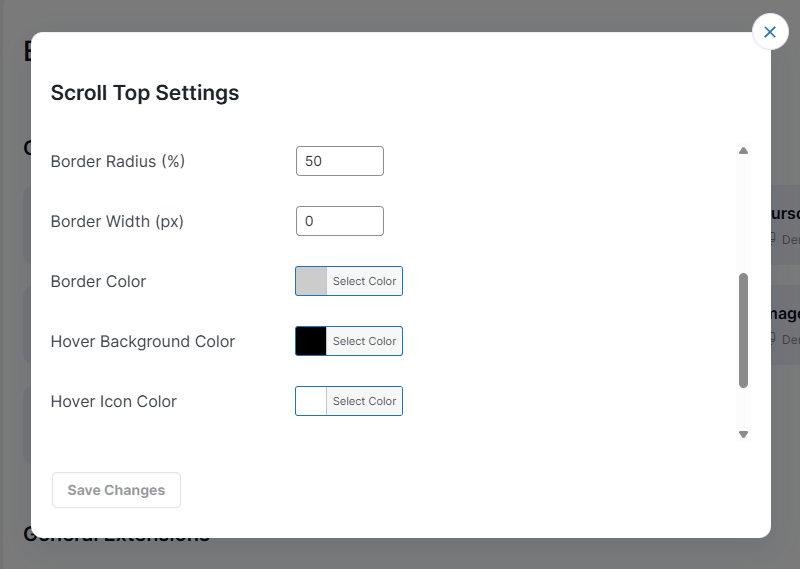The width and height of the screenshot is (800, 569).
Task: Click the Scroll Top Settings heading
Action: click(x=145, y=93)
